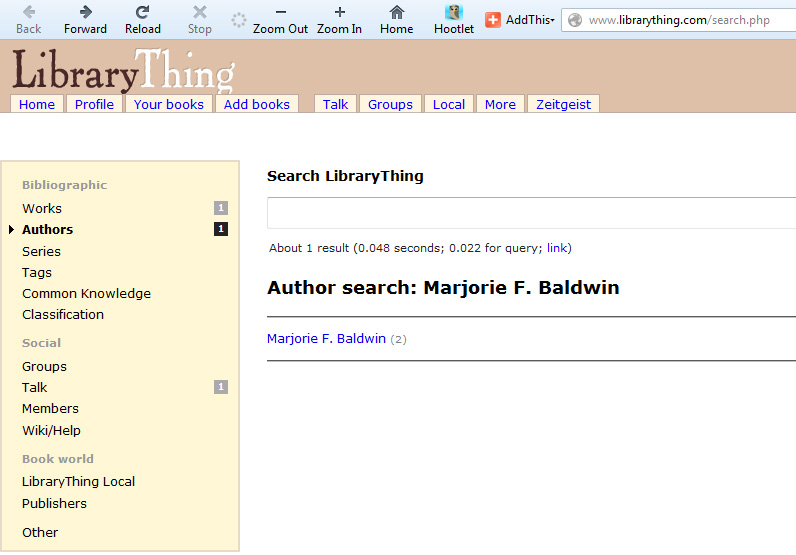
Task: Select Authors search category
Action: click(x=47, y=230)
